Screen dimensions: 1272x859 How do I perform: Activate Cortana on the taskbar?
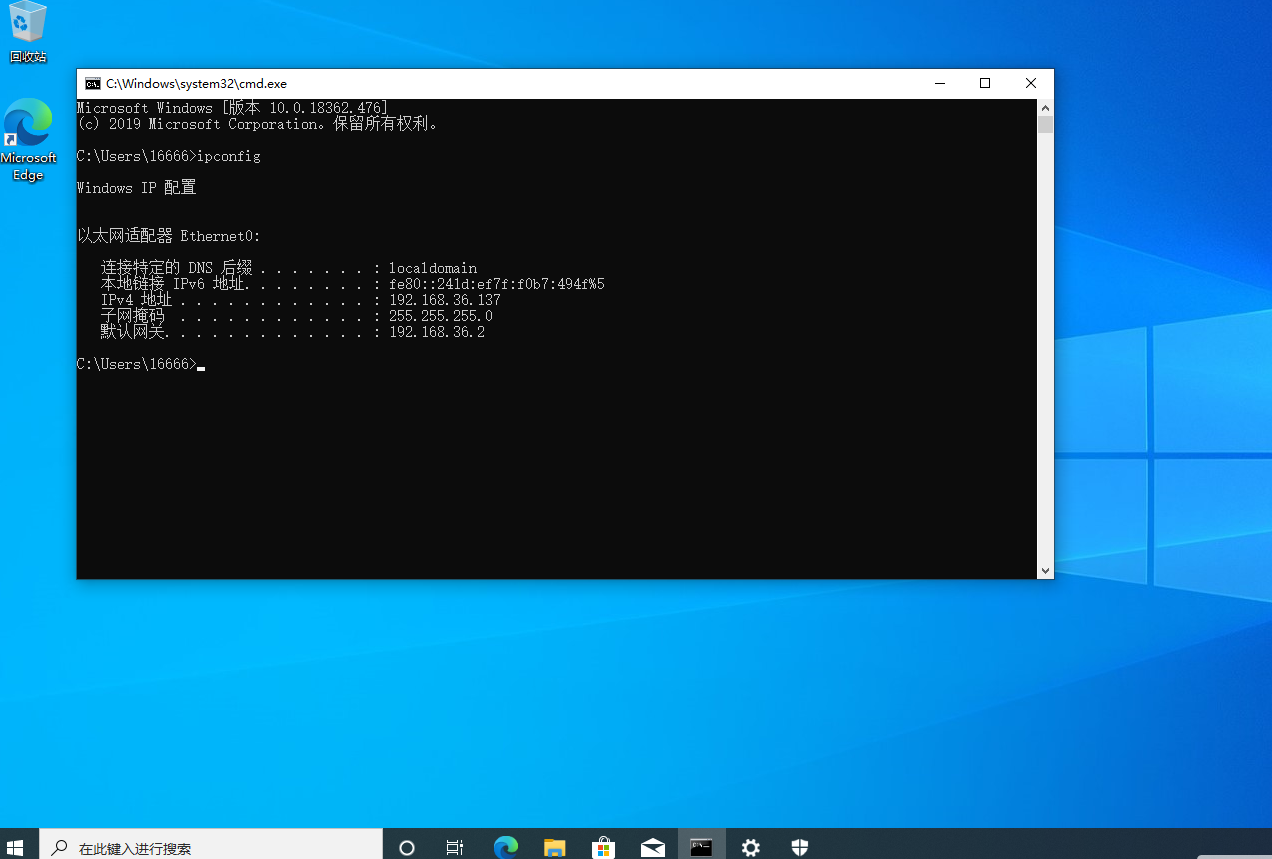pos(406,847)
